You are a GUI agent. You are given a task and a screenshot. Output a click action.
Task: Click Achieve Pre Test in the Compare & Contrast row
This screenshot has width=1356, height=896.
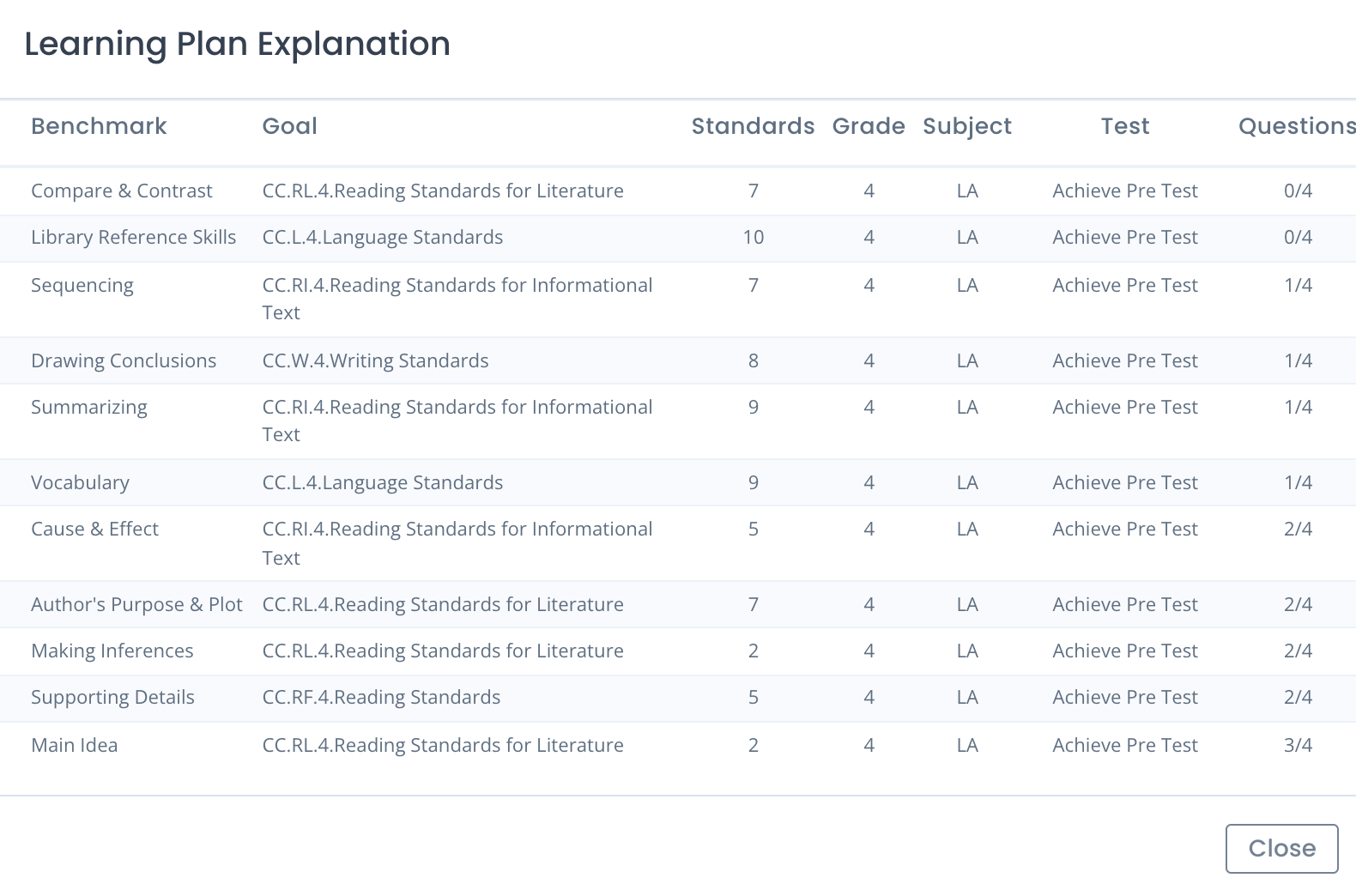[1125, 191]
